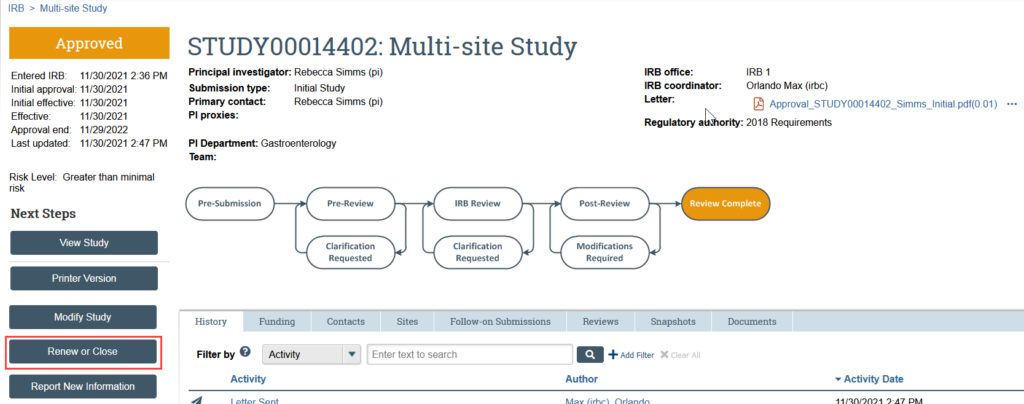Click the Clear All X icon
1024x404 pixels.
[663, 355]
